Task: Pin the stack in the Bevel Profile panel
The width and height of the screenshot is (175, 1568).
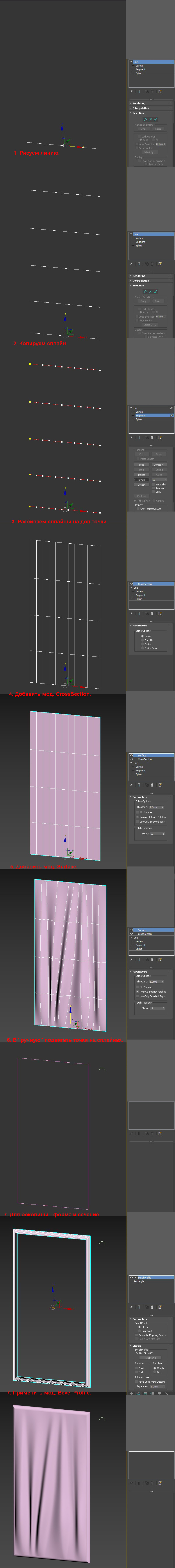Action: point(131,1307)
